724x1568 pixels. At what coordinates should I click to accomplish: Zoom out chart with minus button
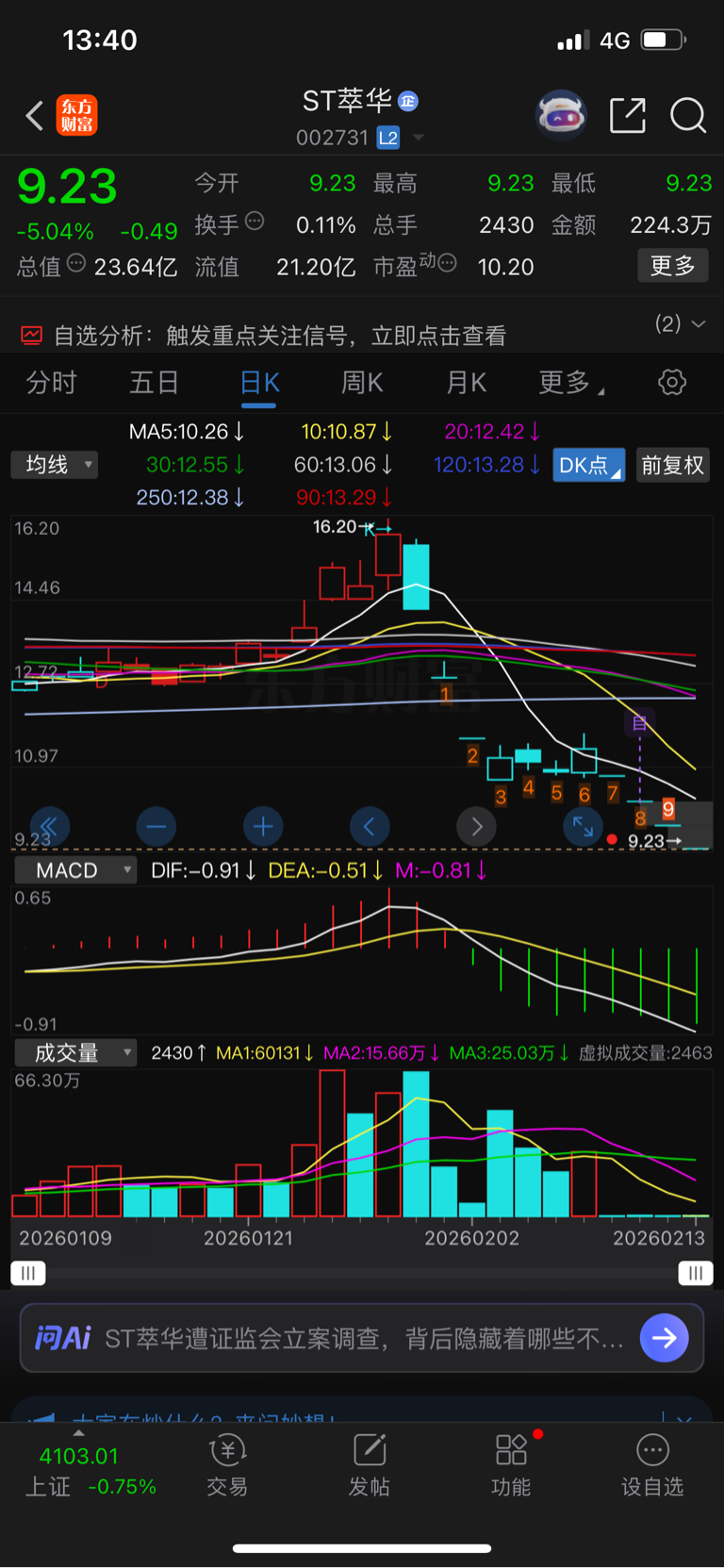(156, 827)
